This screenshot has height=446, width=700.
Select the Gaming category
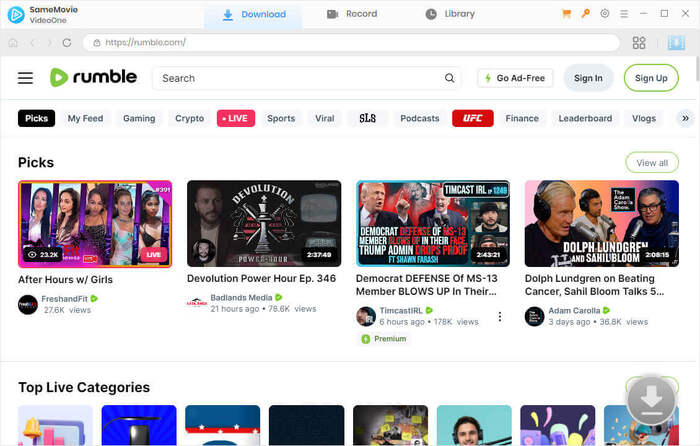click(x=139, y=118)
